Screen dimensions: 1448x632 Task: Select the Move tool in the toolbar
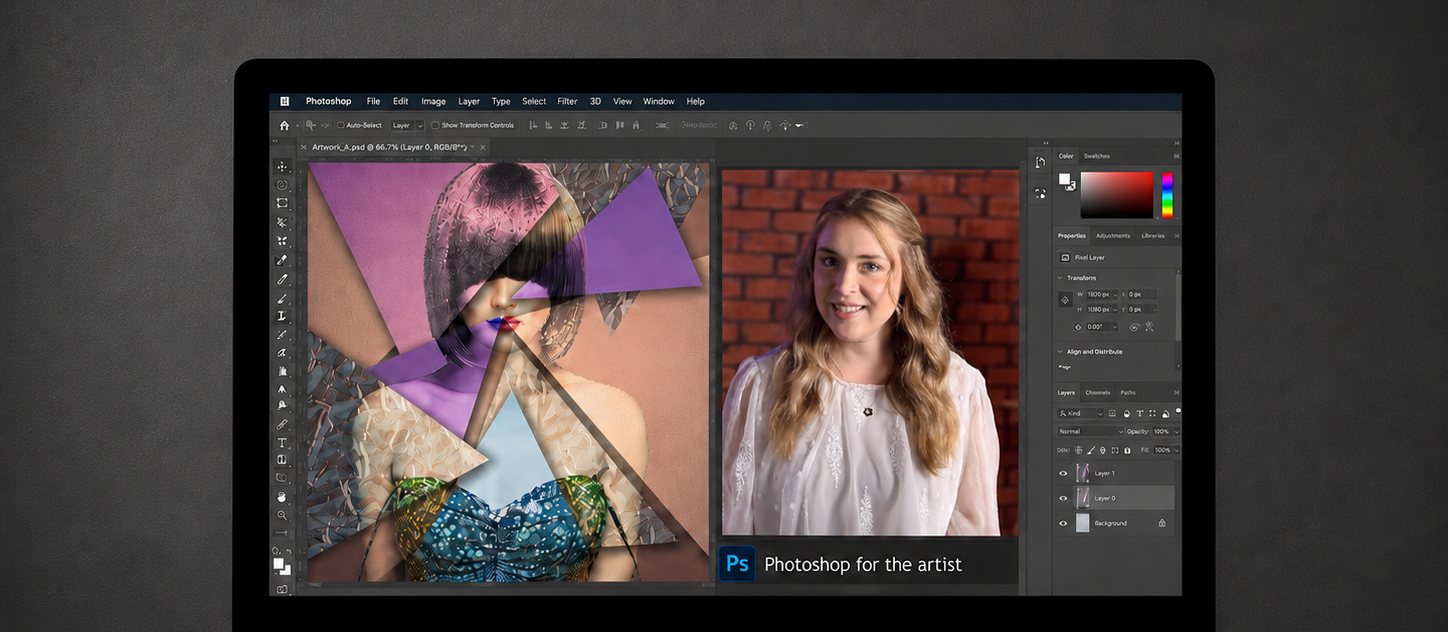[282, 166]
